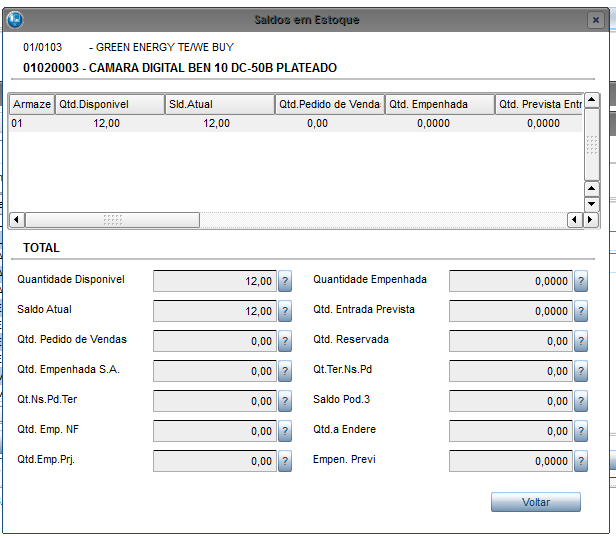Click help icon for Qtd. Emp. NF
This screenshot has width=616, height=538.
[x=285, y=431]
